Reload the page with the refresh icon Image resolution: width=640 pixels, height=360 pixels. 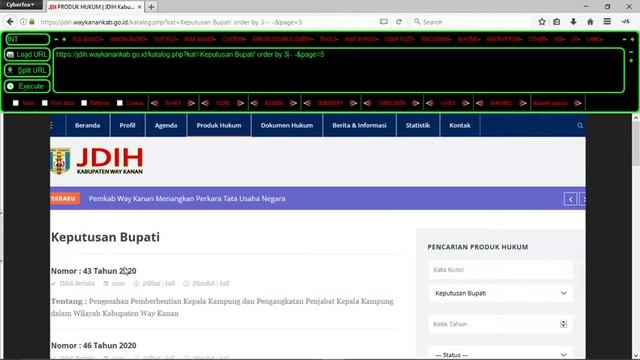click(399, 22)
